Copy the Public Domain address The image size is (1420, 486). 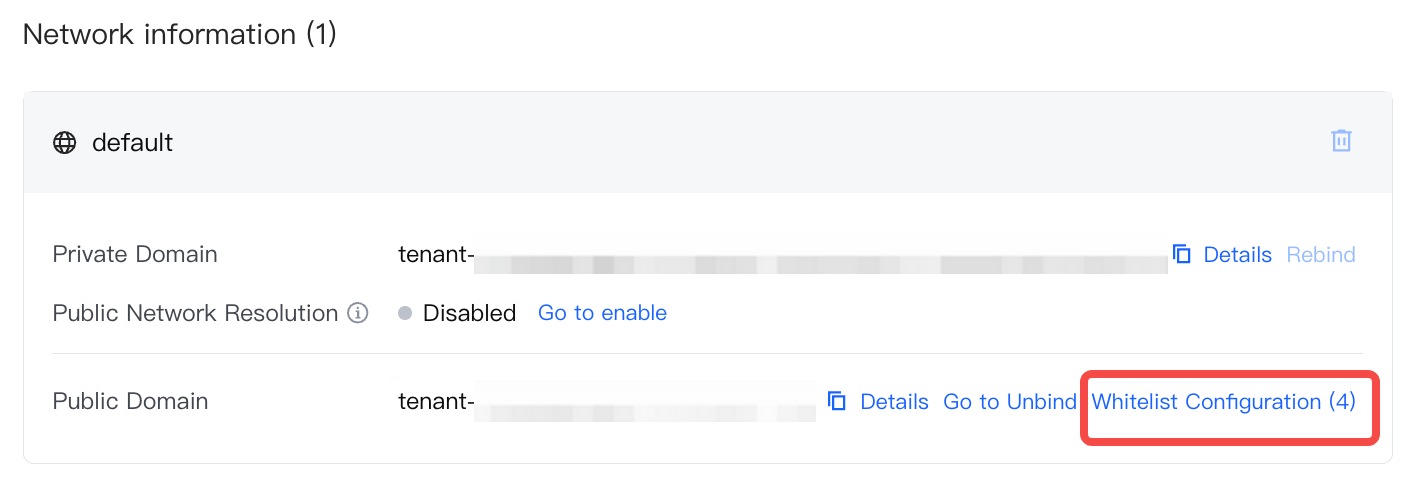(x=837, y=402)
